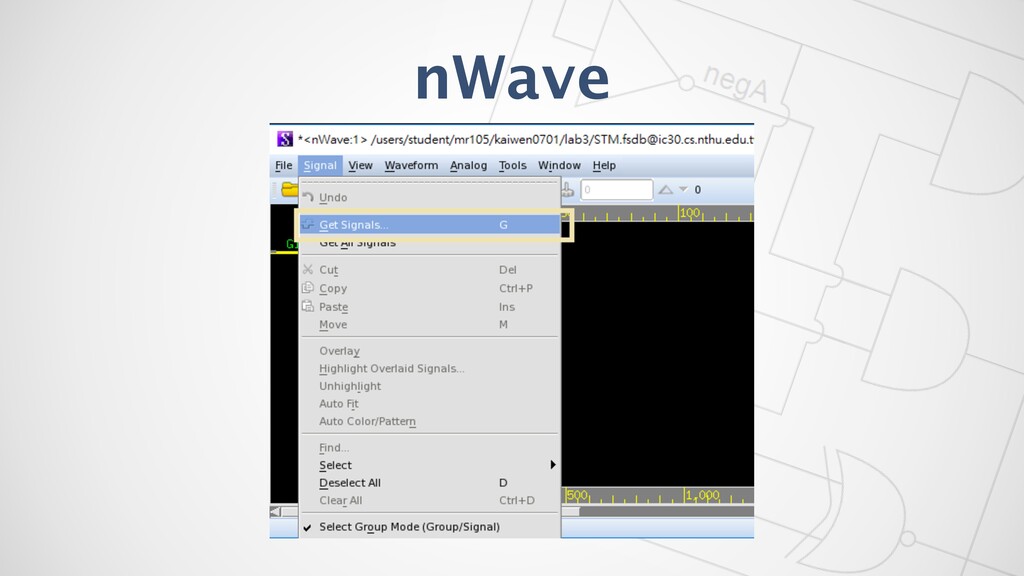The width and height of the screenshot is (1024, 576).
Task: Click the 100 mark on top ruler
Action: pyautogui.click(x=690, y=213)
